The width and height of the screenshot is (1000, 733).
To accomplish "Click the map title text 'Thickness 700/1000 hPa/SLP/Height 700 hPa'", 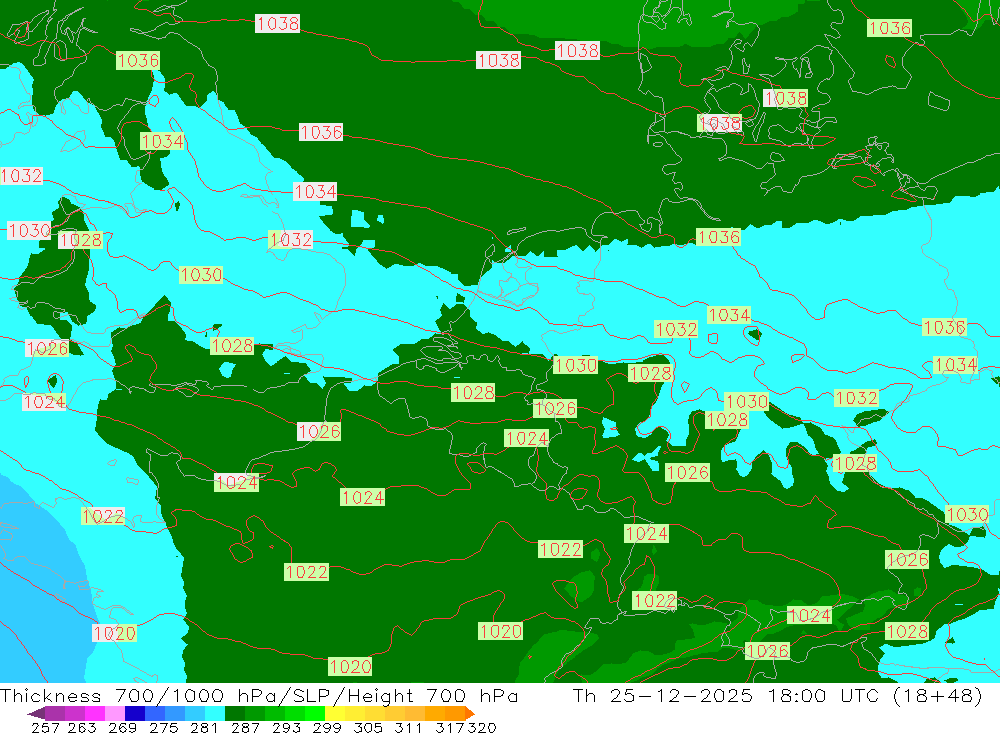I will point(259,695).
